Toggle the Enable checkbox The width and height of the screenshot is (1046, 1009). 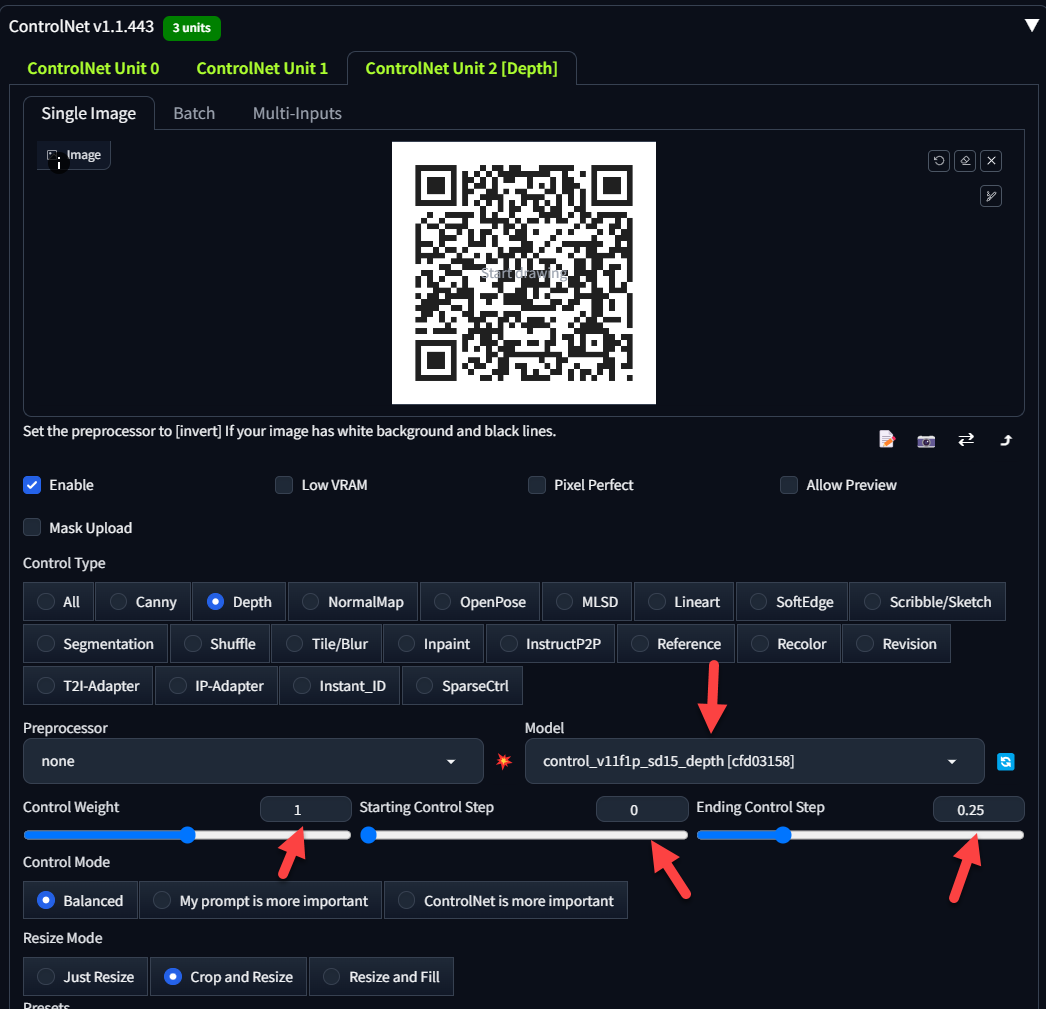32,485
